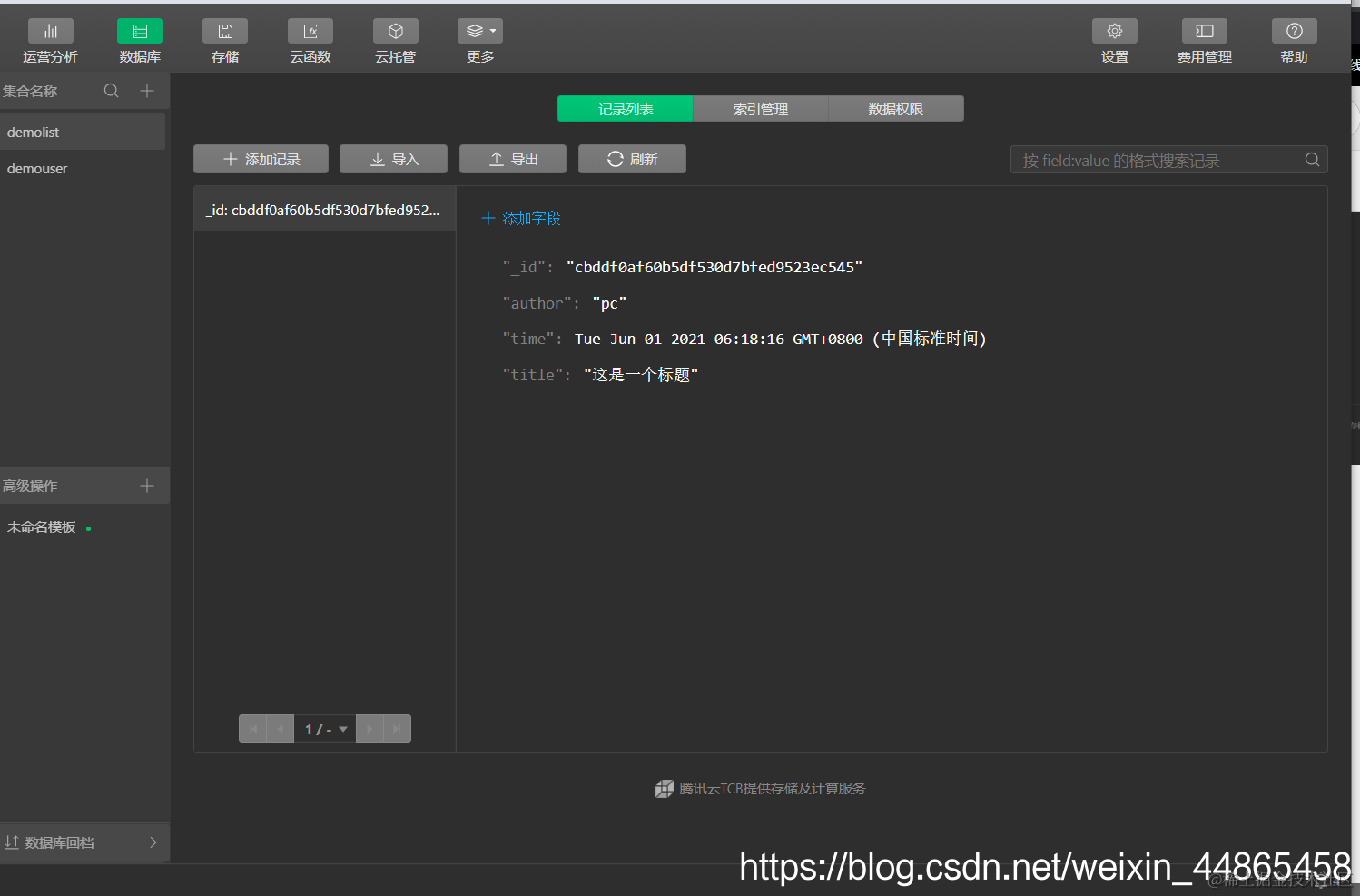Click the "author" value "pc"
The width and height of the screenshot is (1360, 896).
point(609,303)
